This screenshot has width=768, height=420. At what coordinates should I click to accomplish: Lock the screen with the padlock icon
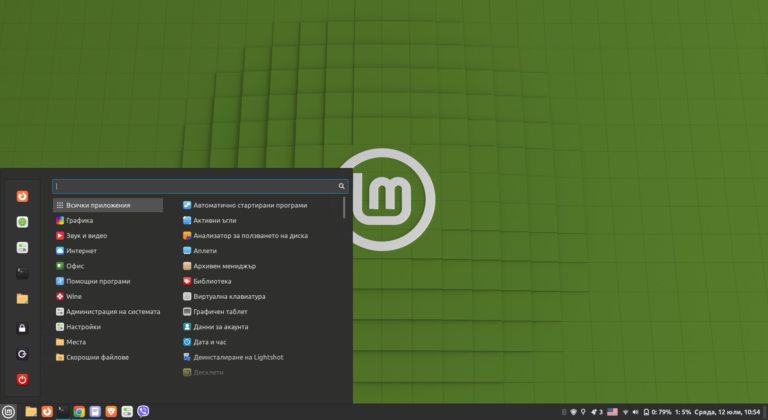[x=22, y=328]
